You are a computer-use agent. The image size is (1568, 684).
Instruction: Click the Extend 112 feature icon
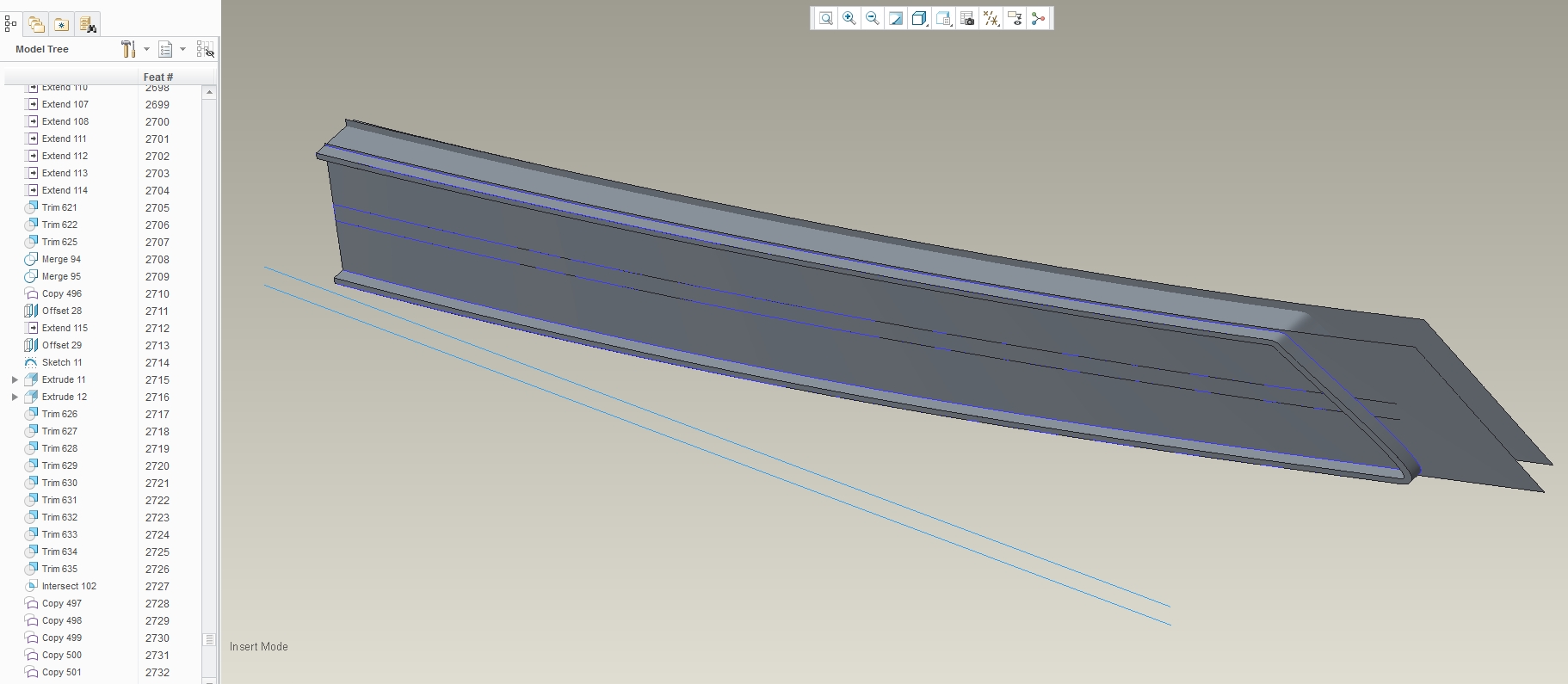pyautogui.click(x=32, y=156)
